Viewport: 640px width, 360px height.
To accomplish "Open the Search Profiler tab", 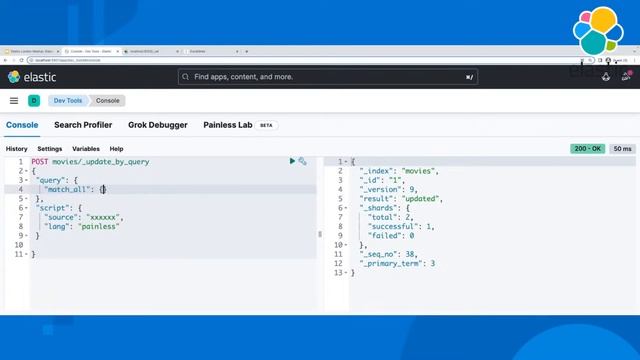I will click(83, 125).
